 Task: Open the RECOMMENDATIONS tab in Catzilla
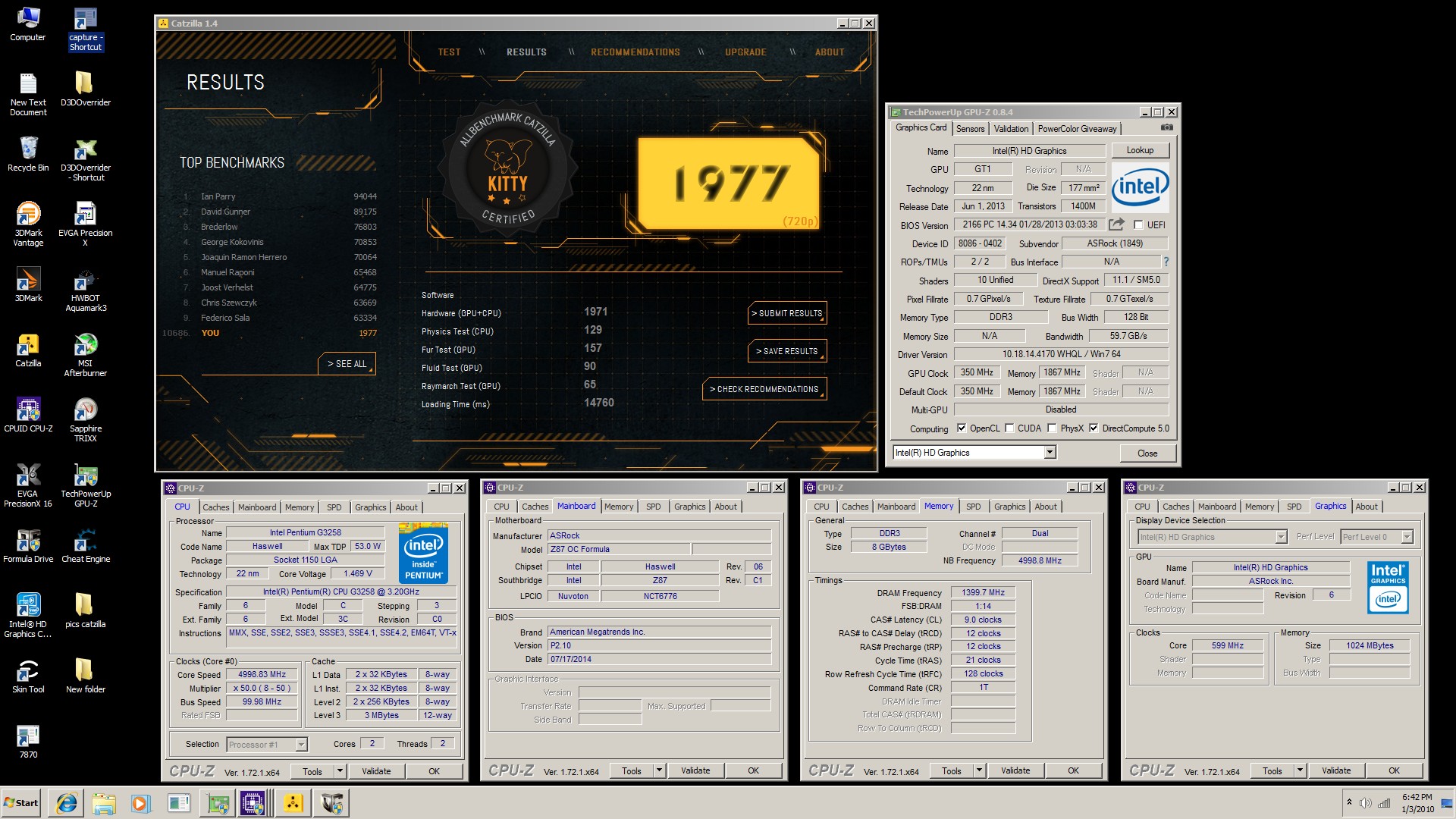pos(635,52)
